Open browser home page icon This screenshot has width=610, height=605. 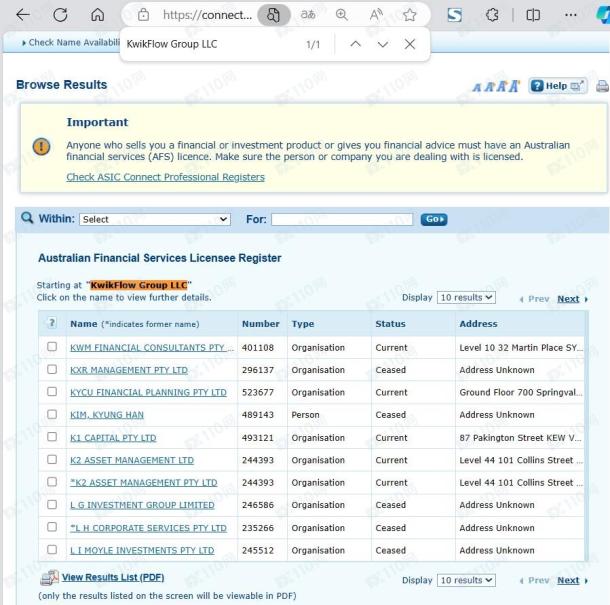(x=98, y=15)
